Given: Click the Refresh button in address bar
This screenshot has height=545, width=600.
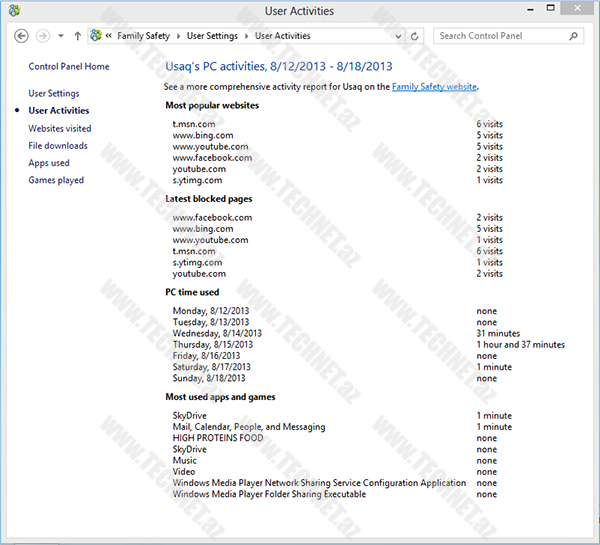Looking at the screenshot, I should point(415,36).
